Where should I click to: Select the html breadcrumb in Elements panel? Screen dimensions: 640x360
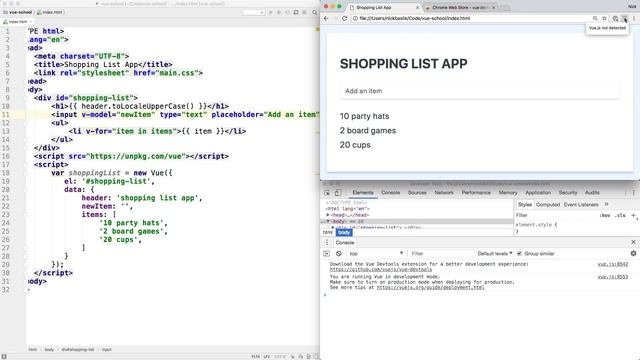pyautogui.click(x=328, y=232)
